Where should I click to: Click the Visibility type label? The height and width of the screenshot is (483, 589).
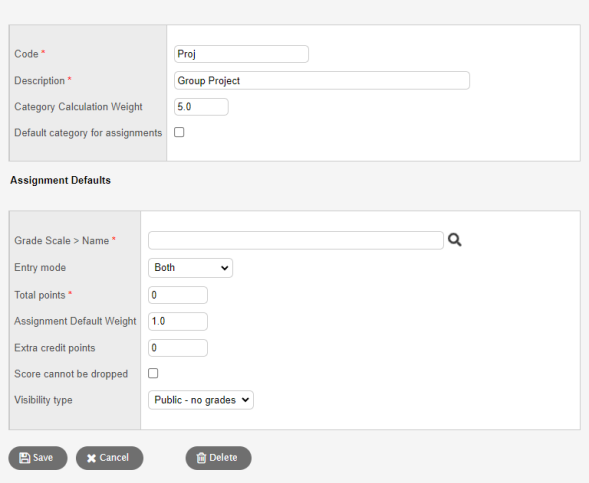tap(43, 400)
